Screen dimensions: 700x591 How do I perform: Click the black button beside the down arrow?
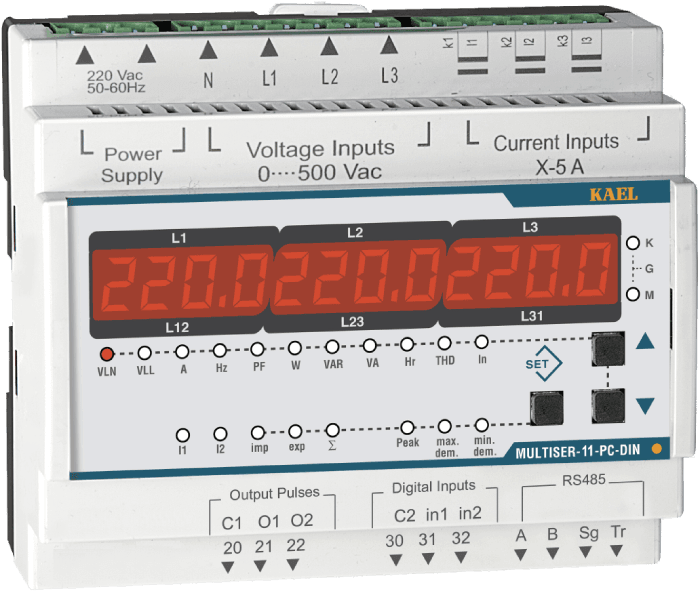point(608,406)
